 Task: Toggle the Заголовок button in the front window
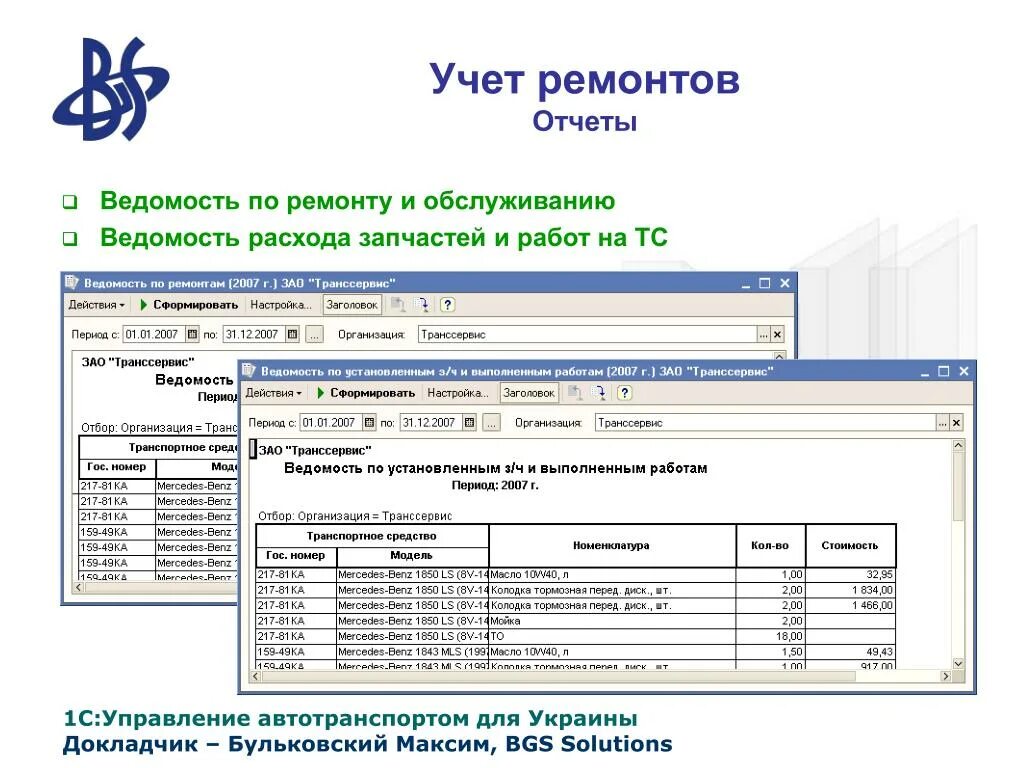click(529, 393)
